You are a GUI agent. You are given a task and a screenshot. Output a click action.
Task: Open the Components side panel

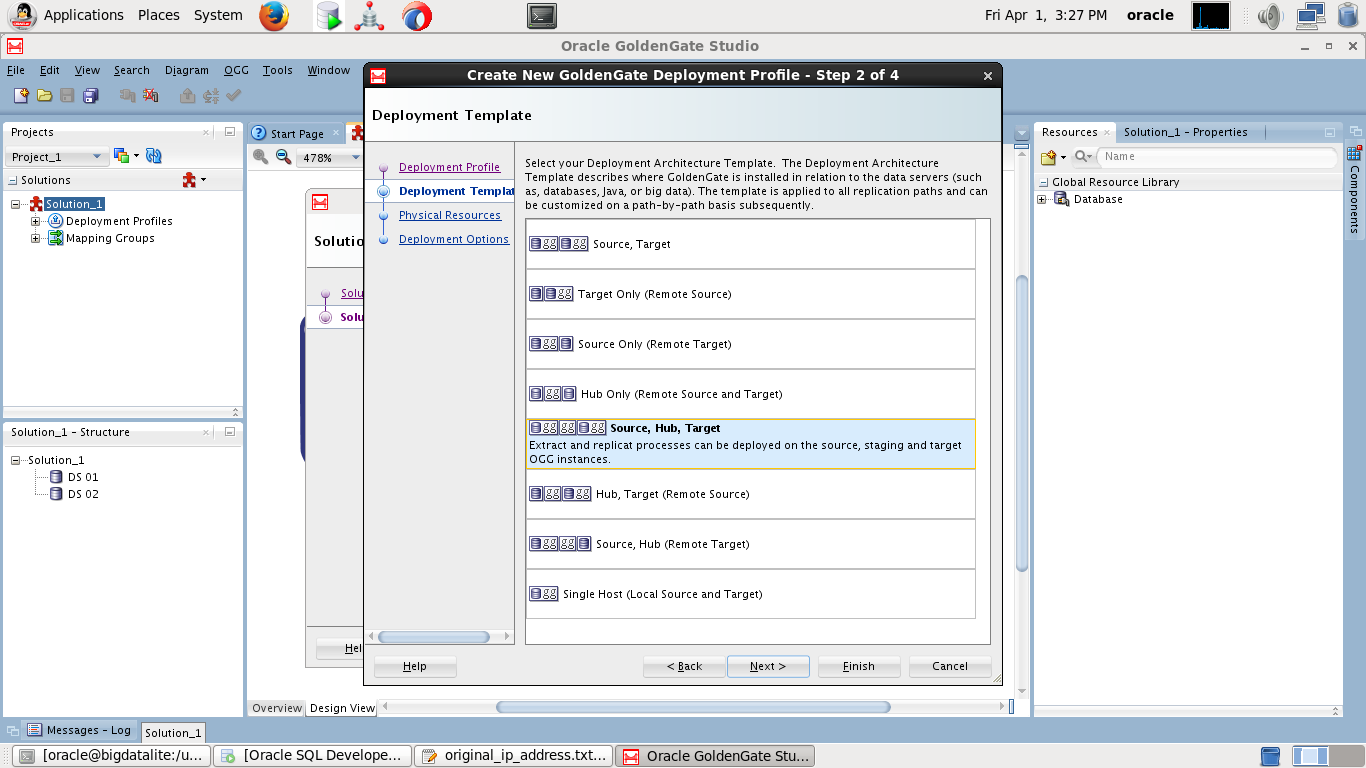point(1355,190)
